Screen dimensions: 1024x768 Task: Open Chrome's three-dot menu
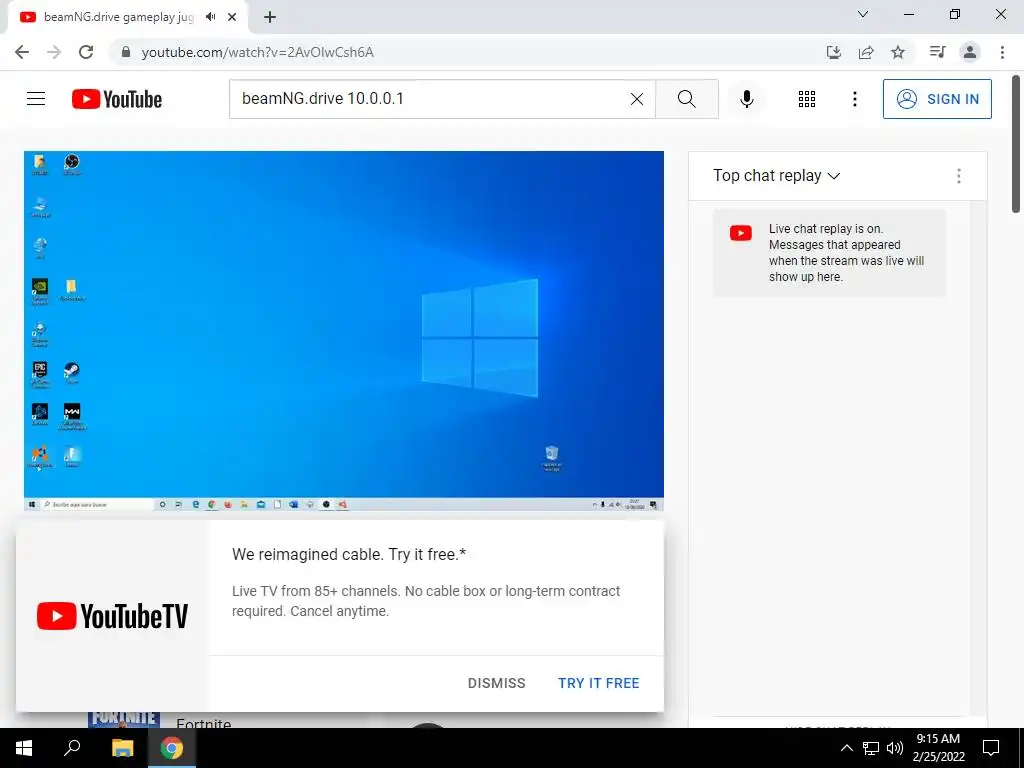1002,52
